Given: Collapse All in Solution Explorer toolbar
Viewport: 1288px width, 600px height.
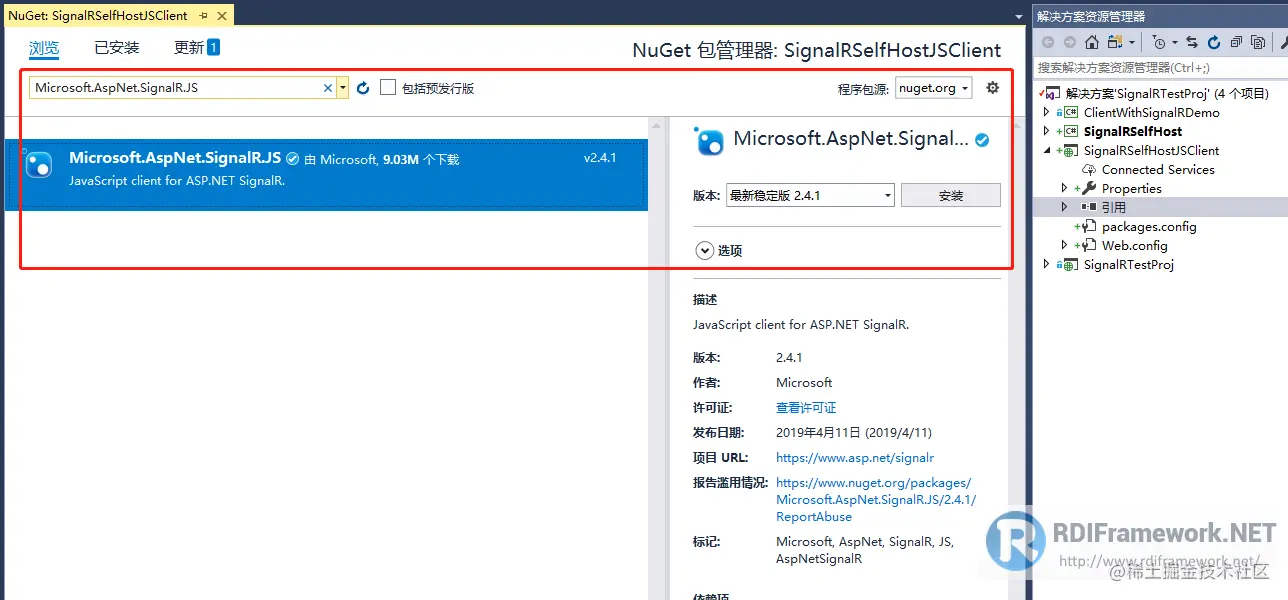Looking at the screenshot, I should coord(1237,41).
